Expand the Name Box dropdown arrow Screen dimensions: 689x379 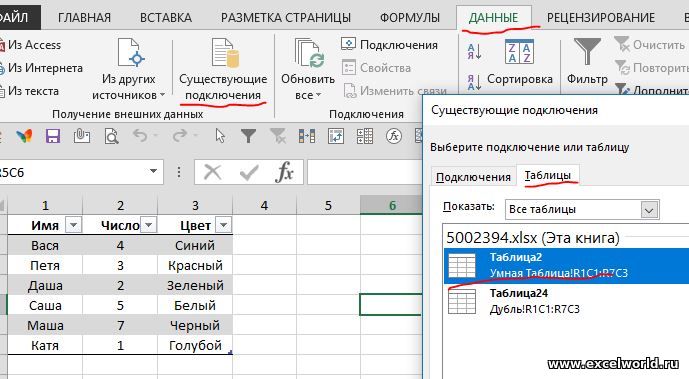tap(153, 171)
